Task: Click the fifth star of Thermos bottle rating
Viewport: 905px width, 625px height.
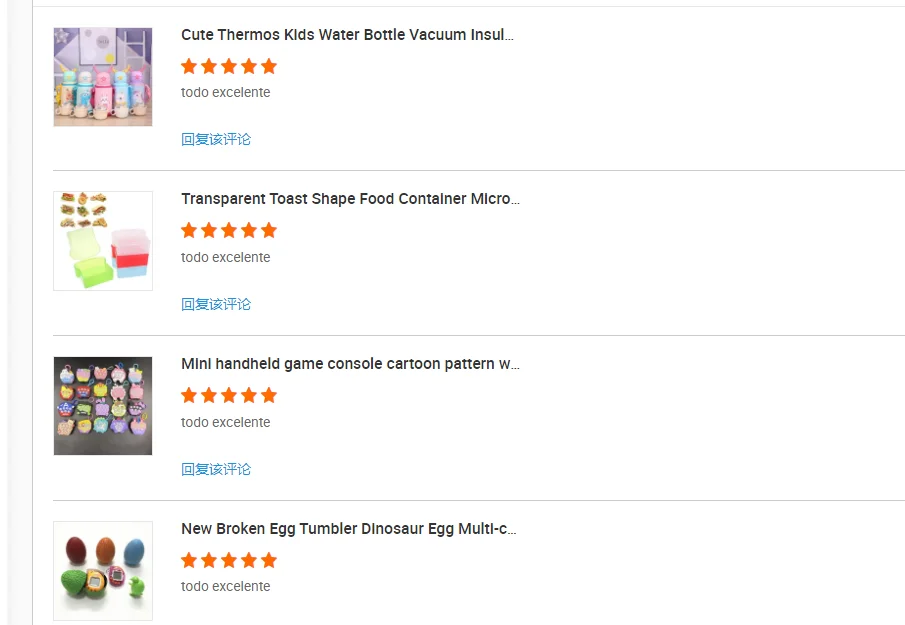Action: tap(268, 67)
